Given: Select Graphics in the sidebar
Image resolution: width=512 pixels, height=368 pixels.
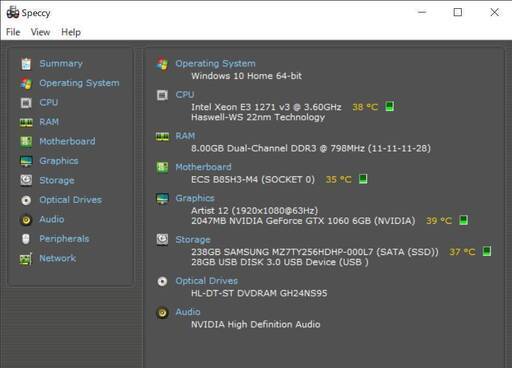Looking at the screenshot, I should 59,161.
